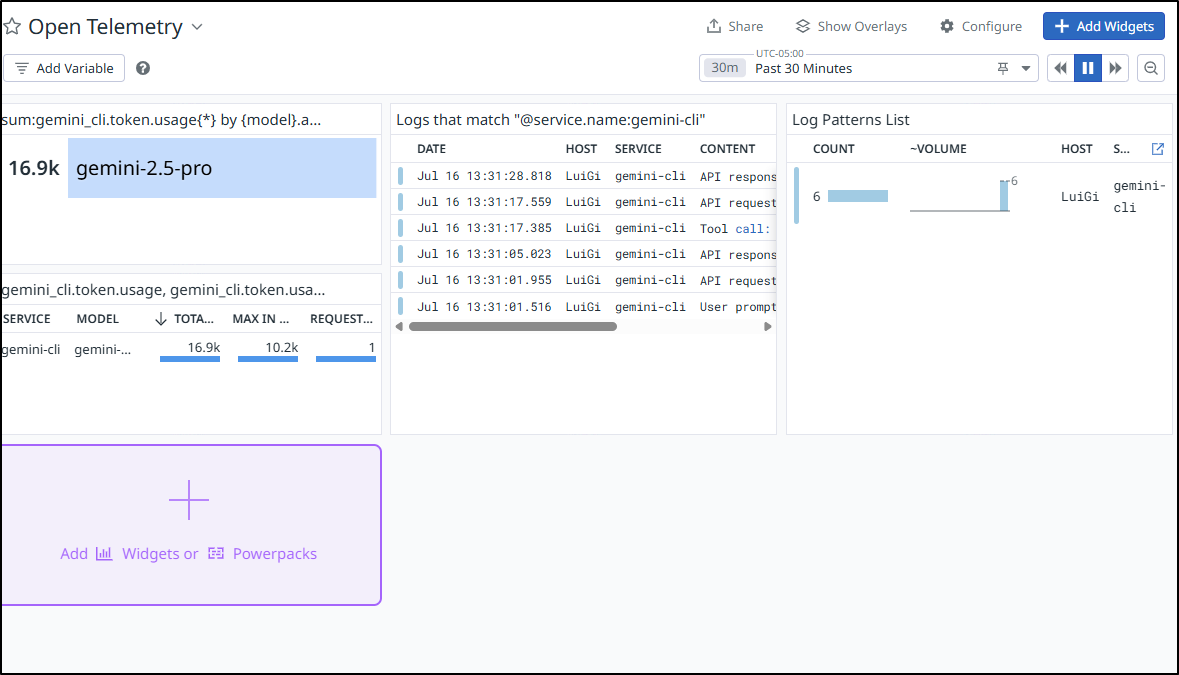This screenshot has width=1179, height=675.
Task: Open the help question mark icon
Action: coord(143,68)
